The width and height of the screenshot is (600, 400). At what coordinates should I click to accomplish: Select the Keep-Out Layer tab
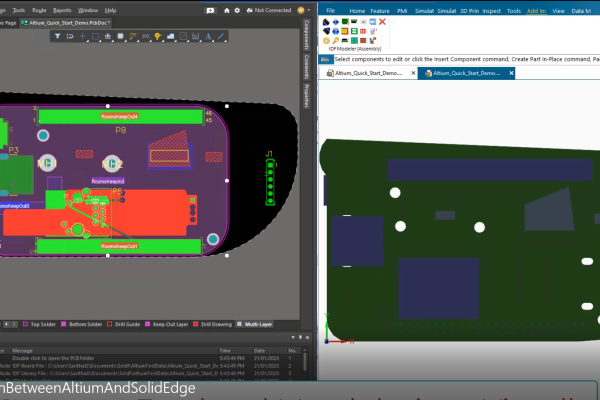(172, 325)
